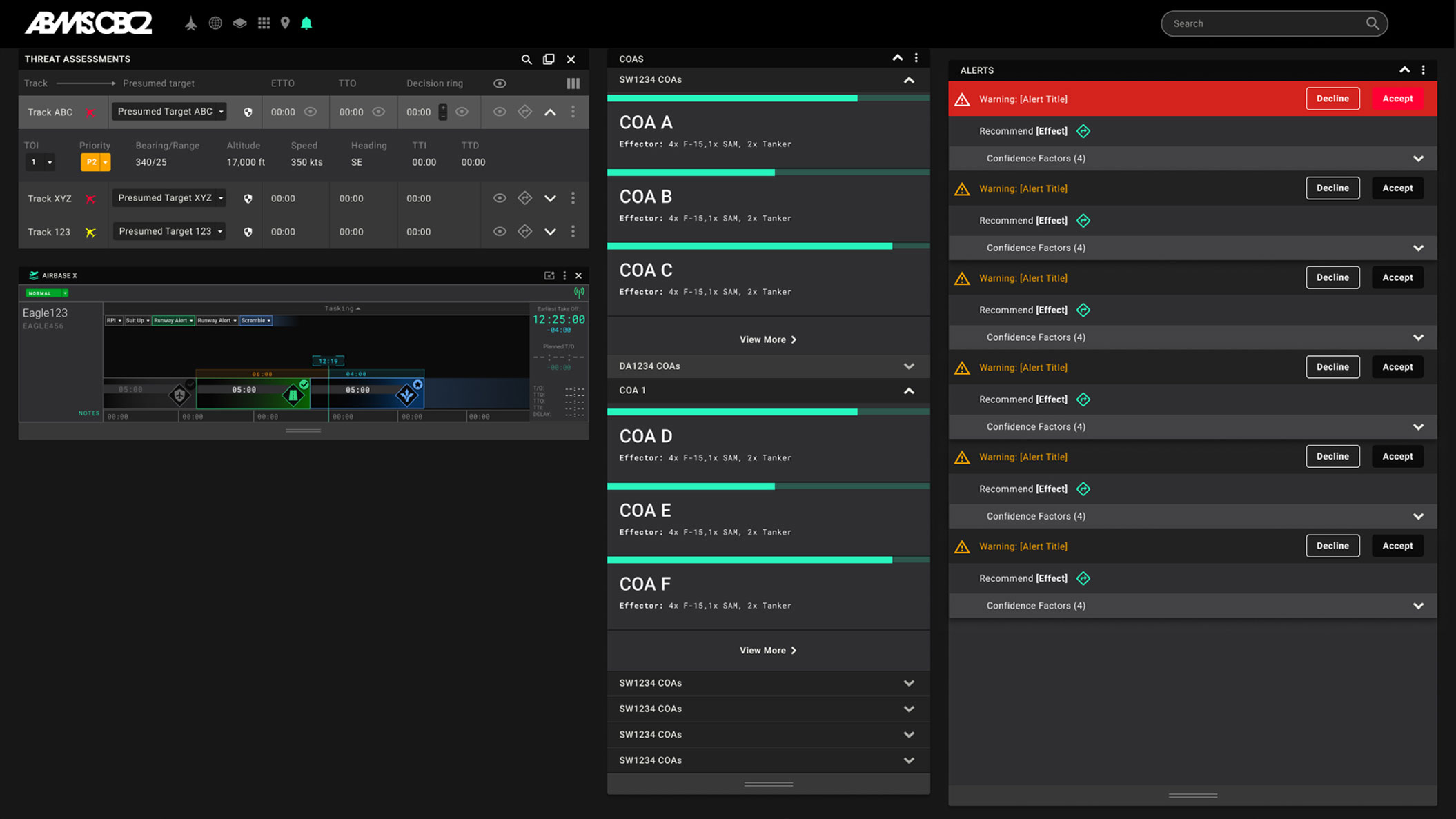Open notifications bell in top navigation
Screen dimensions: 1456x819
tap(306, 23)
